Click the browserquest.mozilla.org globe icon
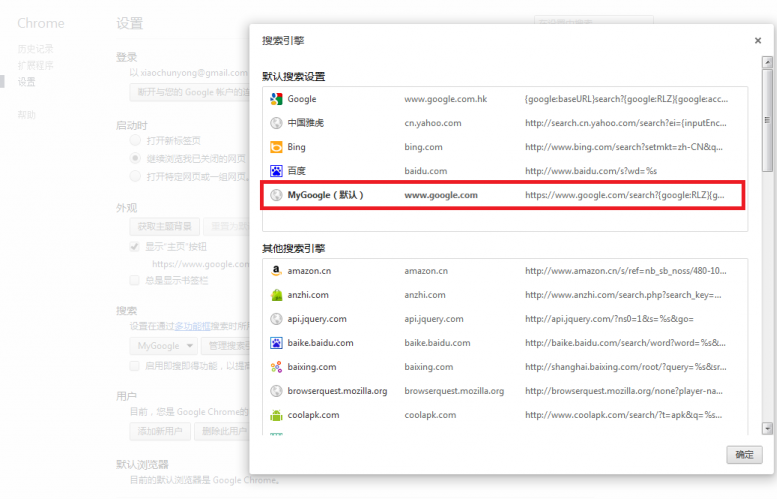The height and width of the screenshot is (499, 777). (276, 391)
